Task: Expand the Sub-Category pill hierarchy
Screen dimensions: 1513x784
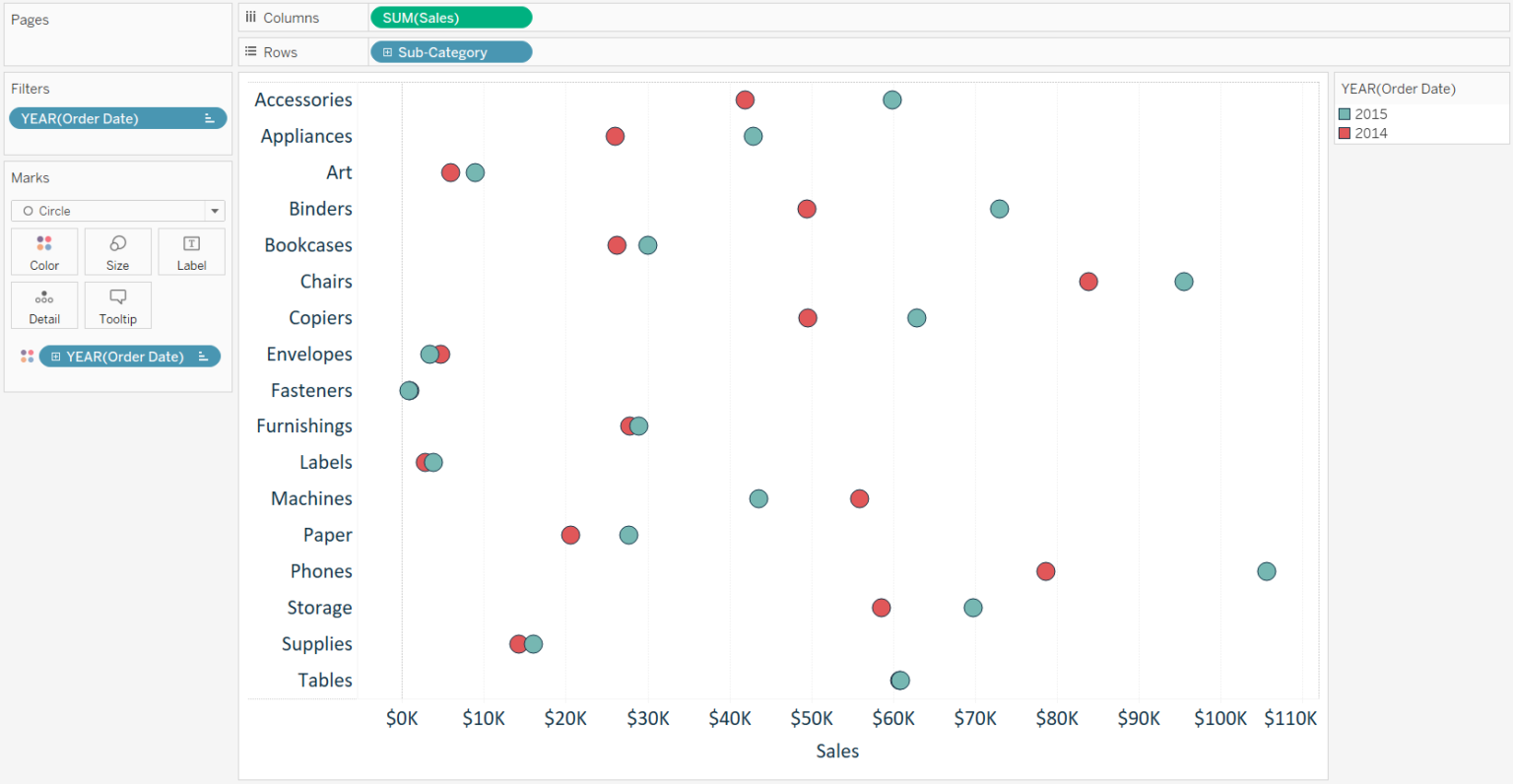Action: [x=387, y=51]
